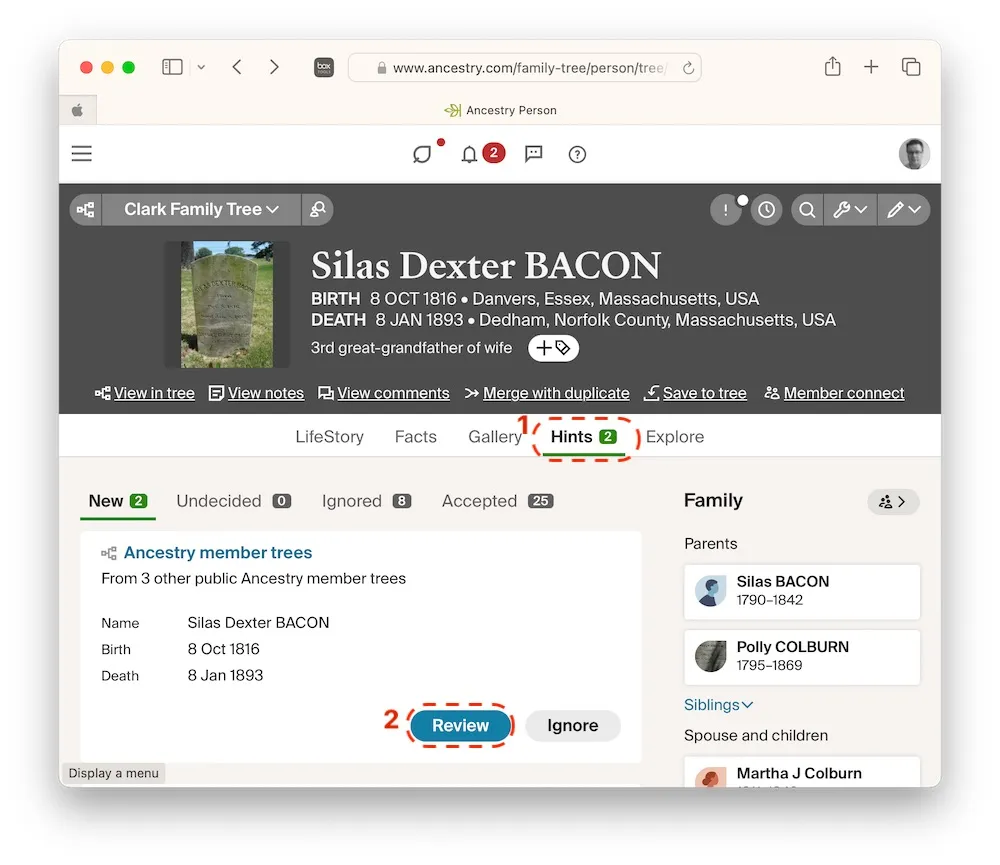
Task: Click the search magnifier in tree bar
Action: [807, 210]
